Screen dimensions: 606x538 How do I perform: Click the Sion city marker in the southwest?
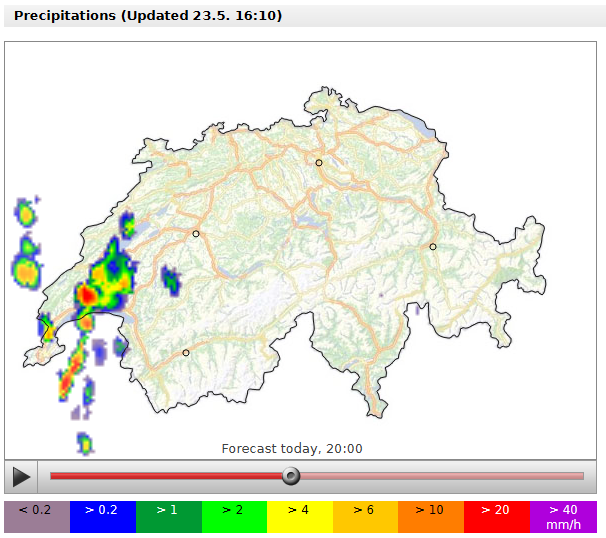tap(186, 352)
